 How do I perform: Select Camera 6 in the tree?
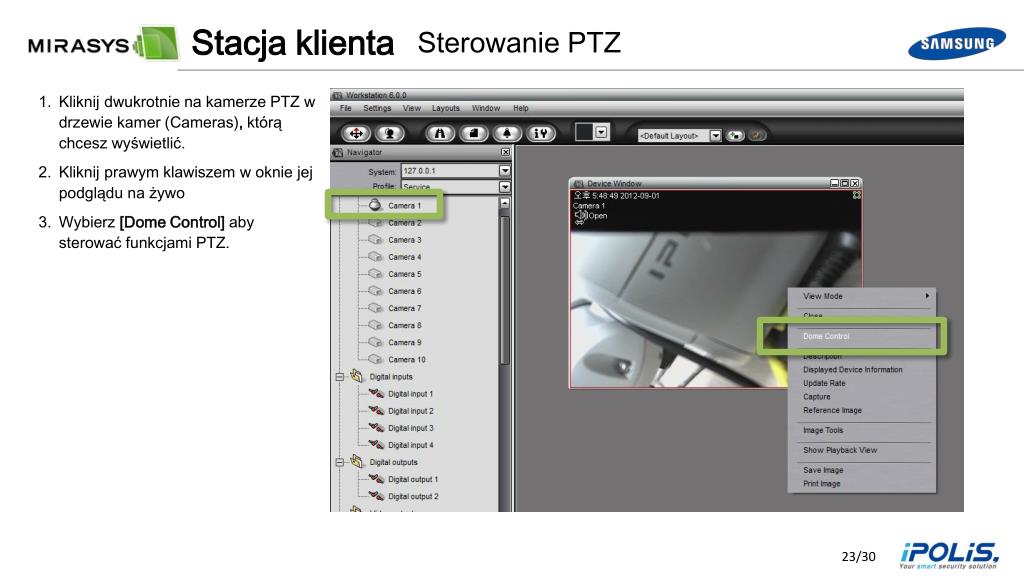[405, 291]
